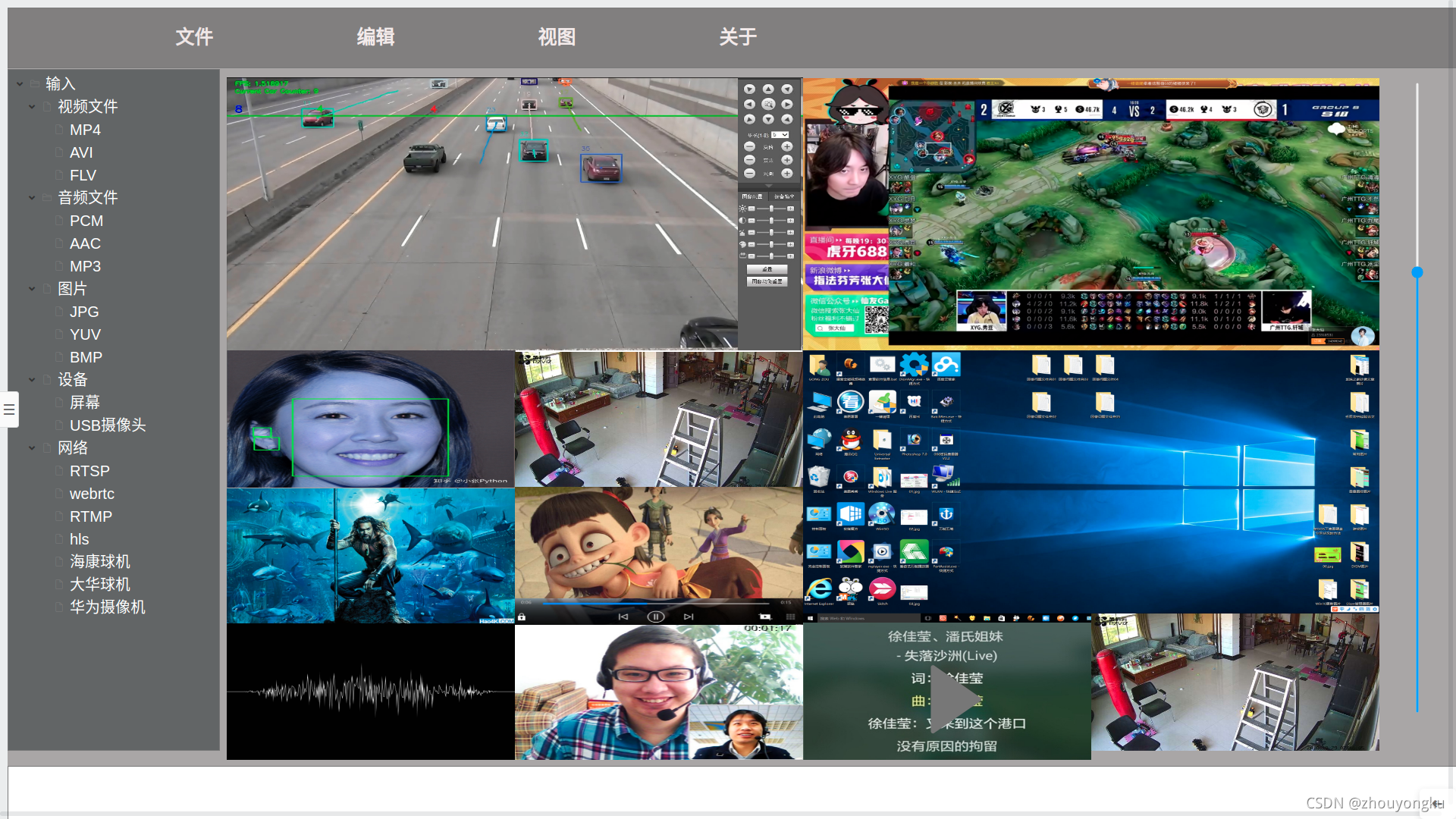
Task: Collapse the 视频文件 tree group
Action: pos(32,106)
